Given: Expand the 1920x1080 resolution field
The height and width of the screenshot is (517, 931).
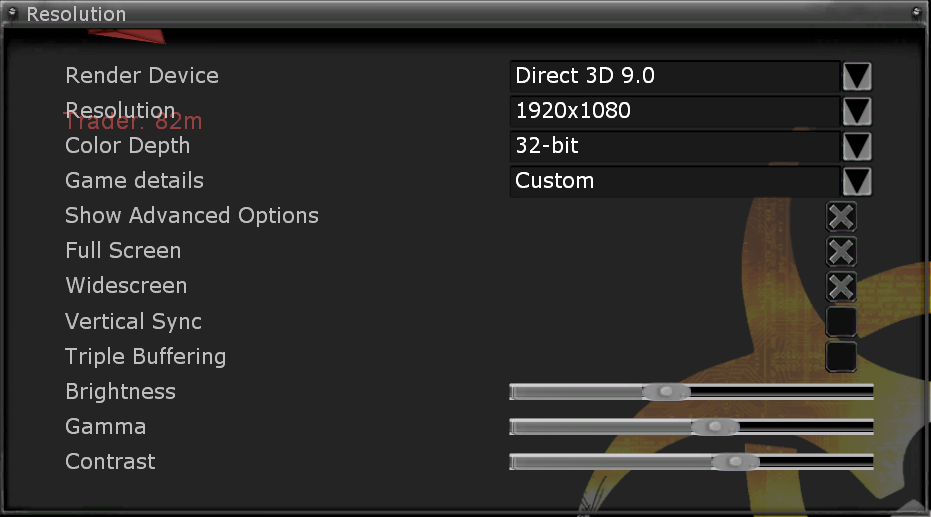Looking at the screenshot, I should coord(674,111).
